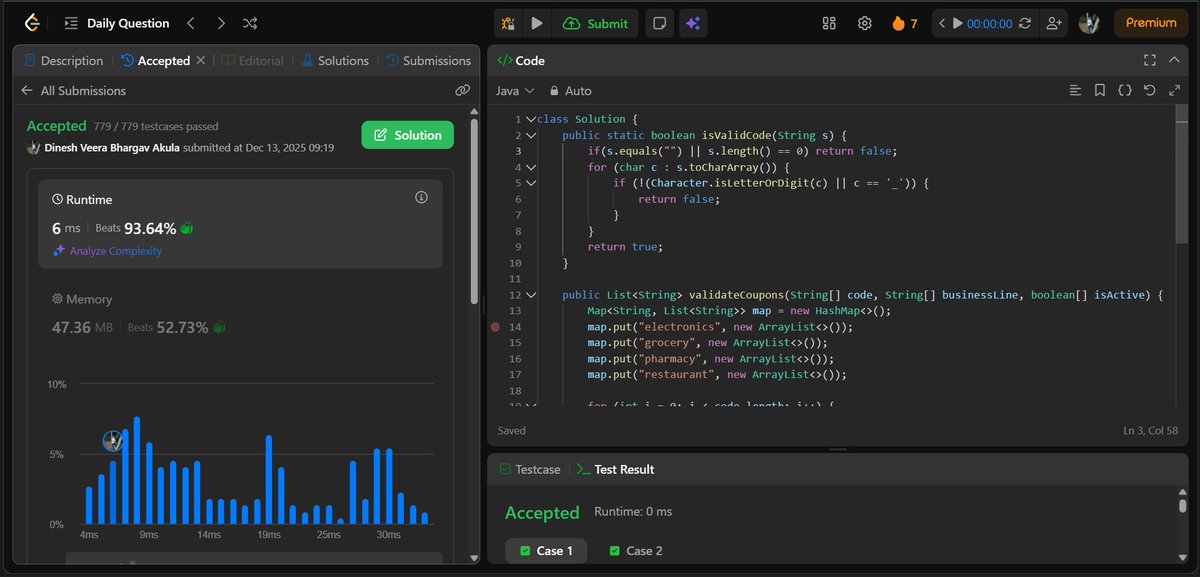This screenshot has height=577, width=1200.
Task: Switch to the Testcase tab
Action: pyautogui.click(x=530, y=469)
